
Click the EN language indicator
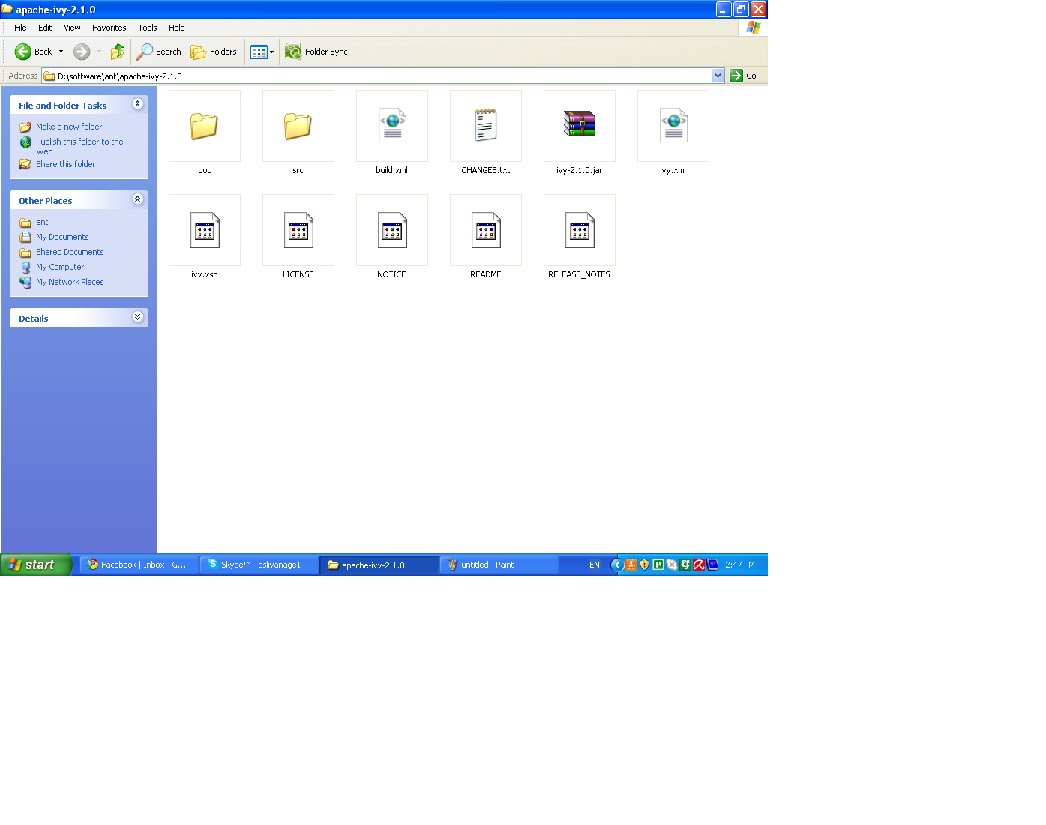pyautogui.click(x=594, y=565)
